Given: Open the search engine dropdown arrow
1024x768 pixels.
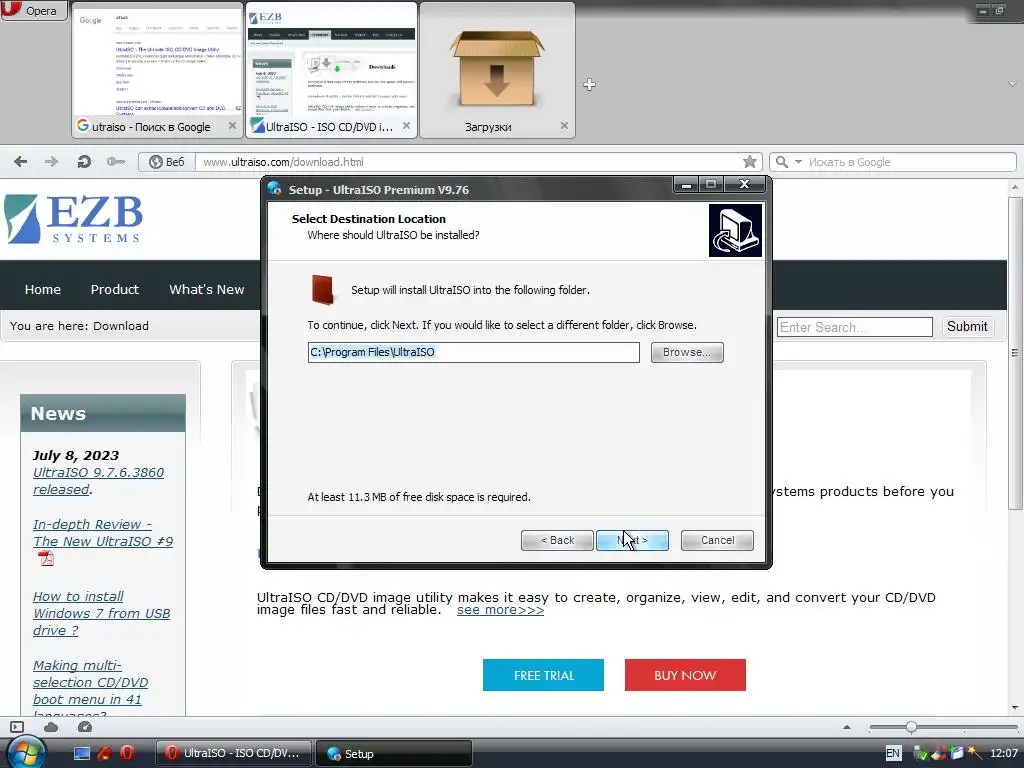Looking at the screenshot, I should click(x=798, y=162).
